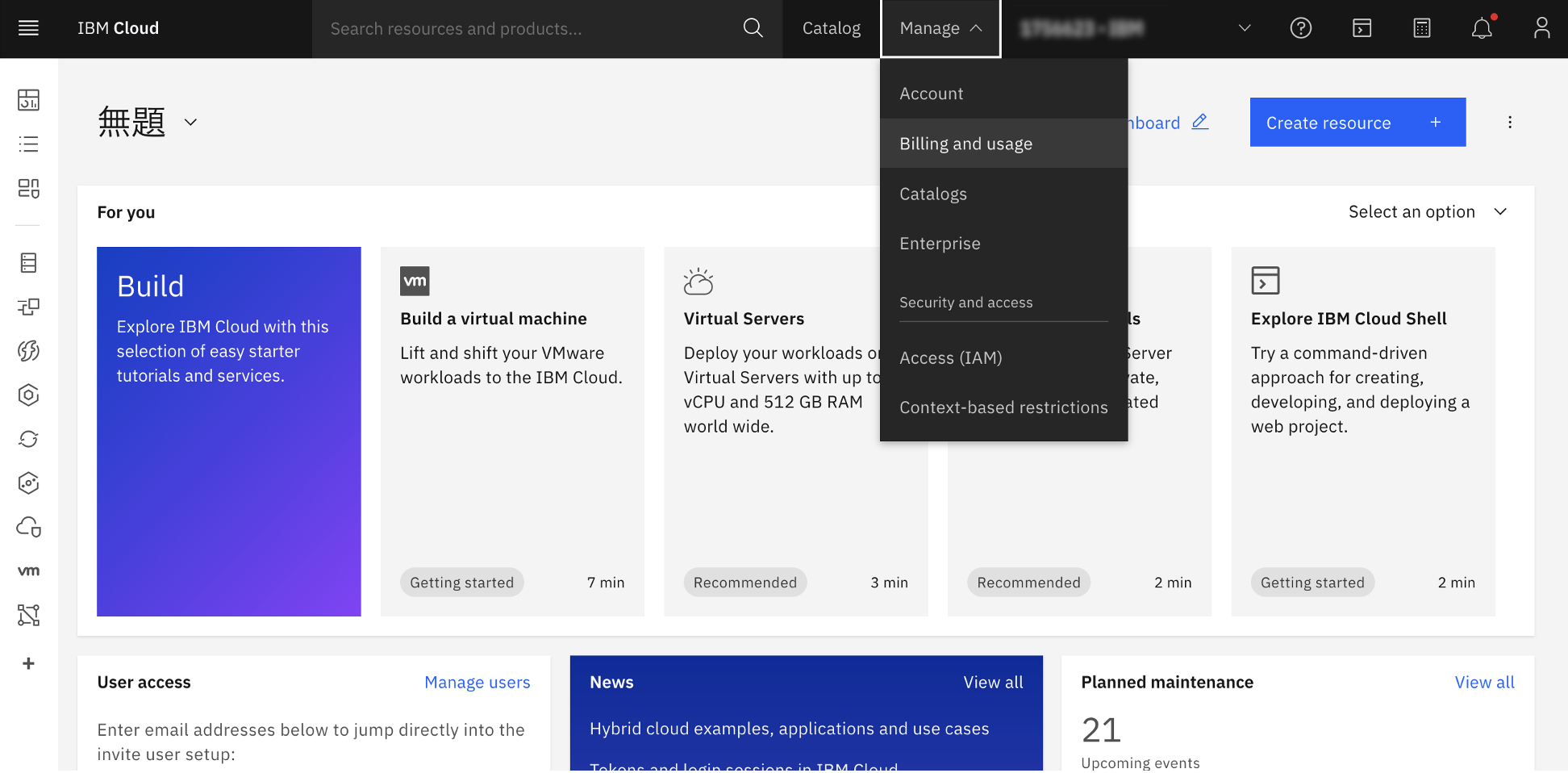Click the sidebar tiles-with-shield icon

(x=28, y=189)
